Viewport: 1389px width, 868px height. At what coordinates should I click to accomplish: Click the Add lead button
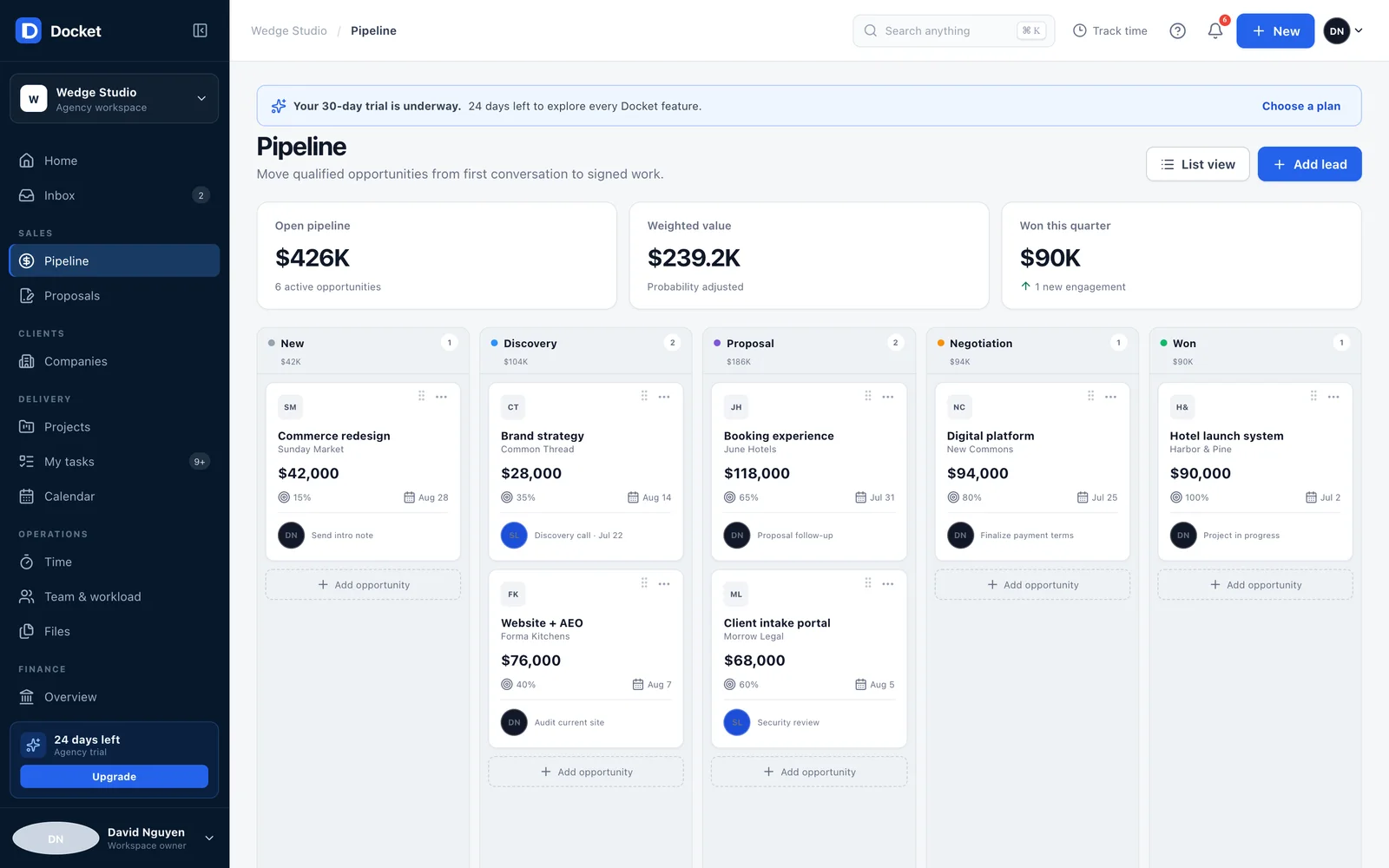(1309, 164)
